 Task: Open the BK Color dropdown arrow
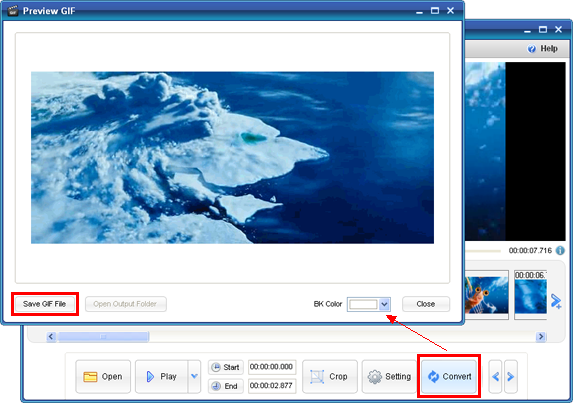point(384,304)
